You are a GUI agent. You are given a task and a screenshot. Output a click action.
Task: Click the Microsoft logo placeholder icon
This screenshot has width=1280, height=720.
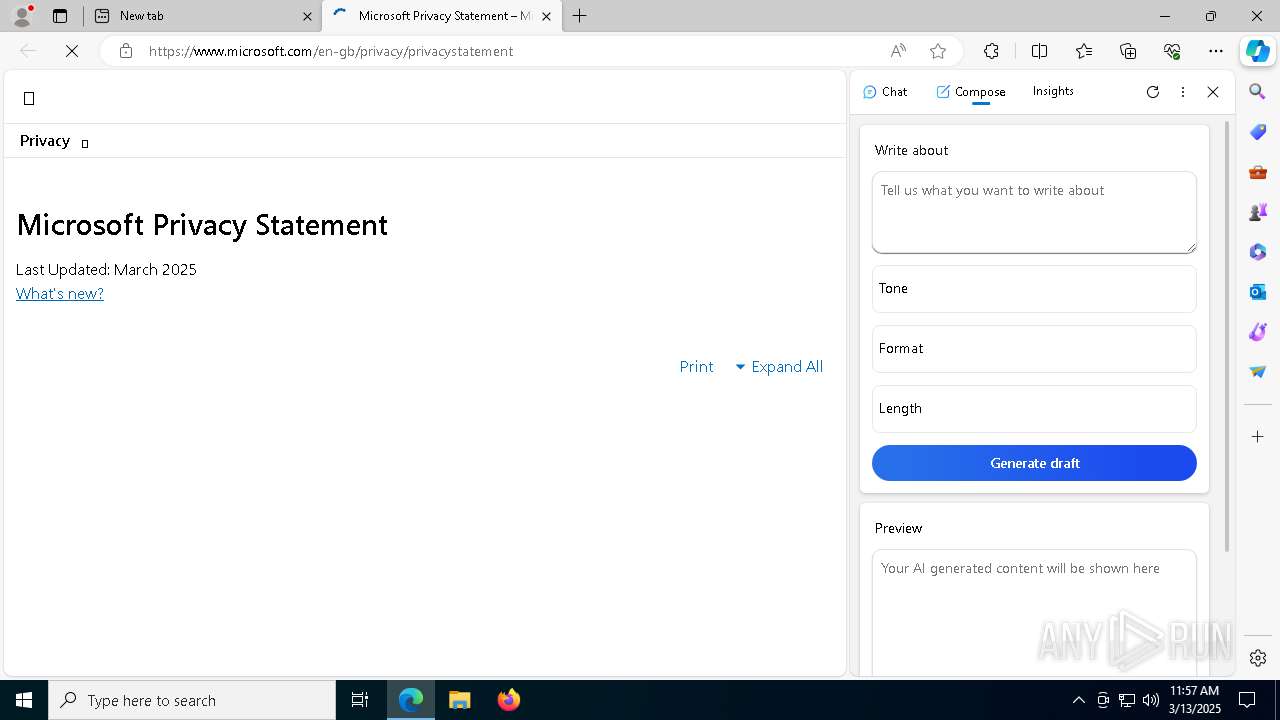click(x=29, y=98)
